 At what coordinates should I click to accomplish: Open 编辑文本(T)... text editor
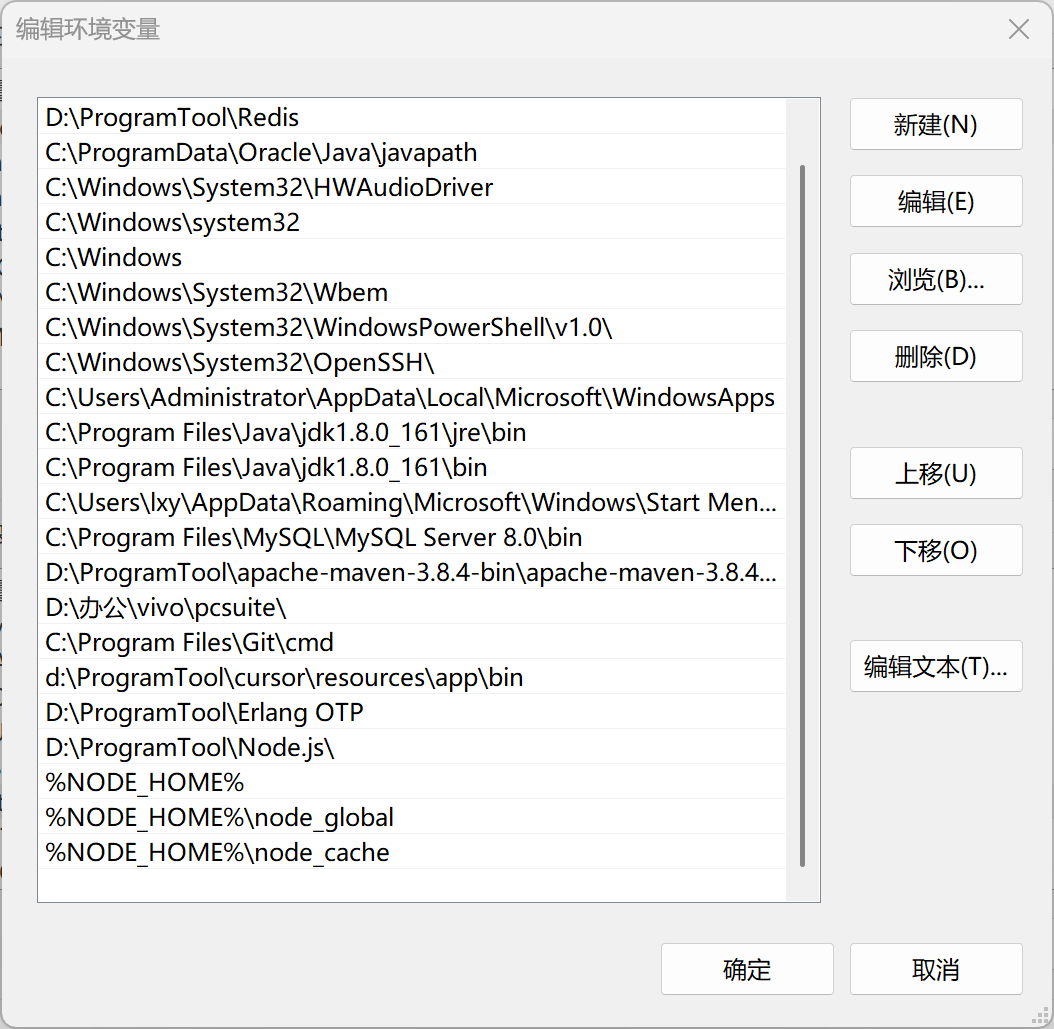tap(936, 667)
